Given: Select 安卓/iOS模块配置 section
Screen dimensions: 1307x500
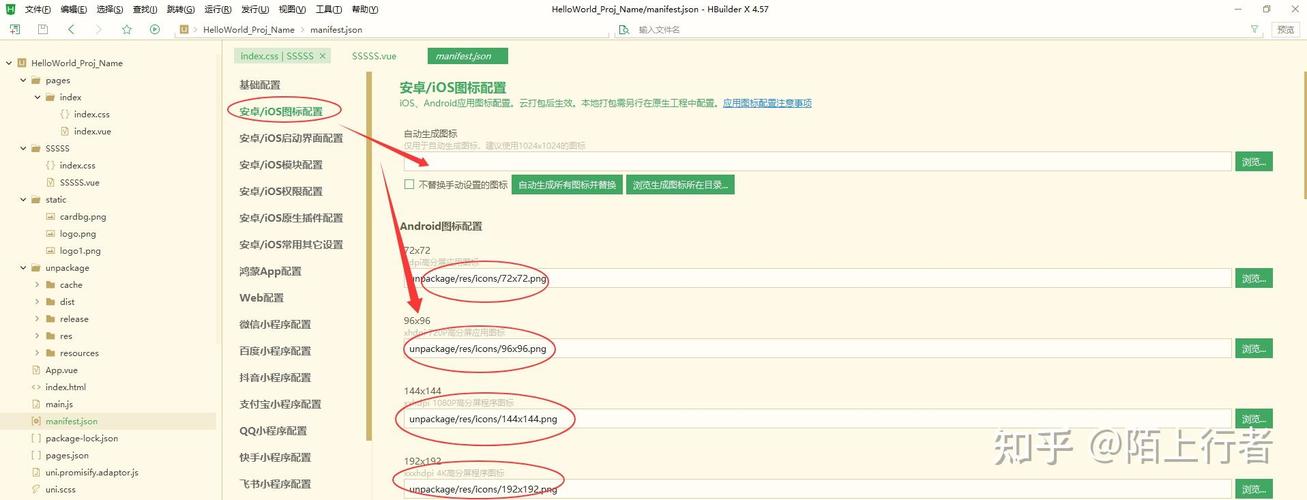Looking at the screenshot, I should 281,164.
